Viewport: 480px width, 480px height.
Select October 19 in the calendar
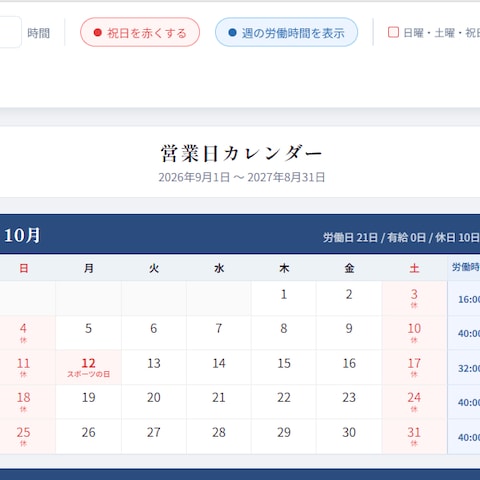coord(88,402)
